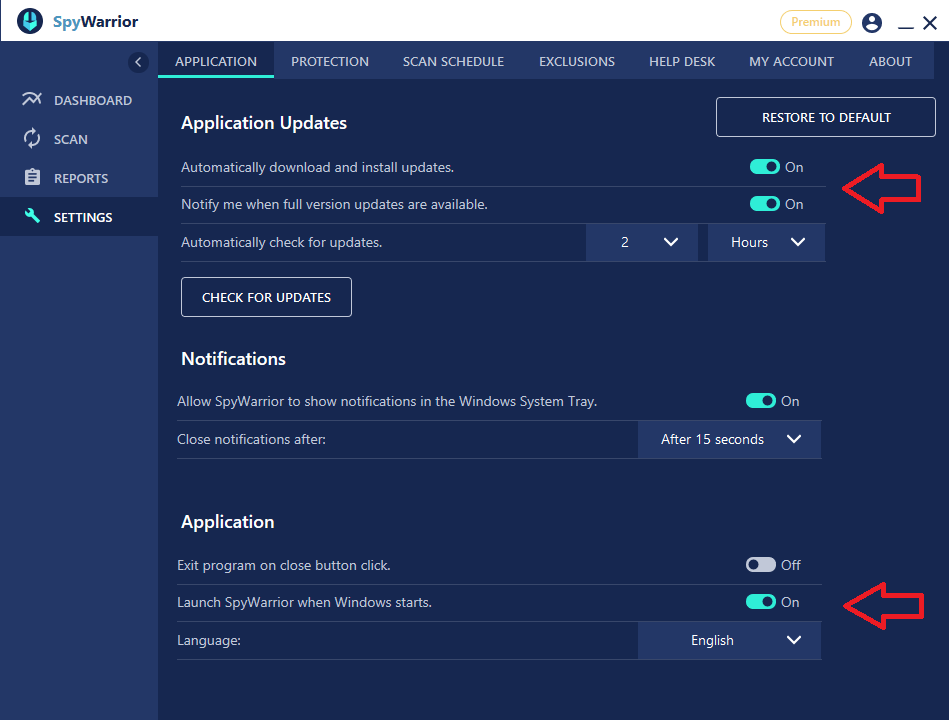This screenshot has height=720, width=949.
Task: Turn off automatic download and install updates
Action: pyautogui.click(x=764, y=167)
